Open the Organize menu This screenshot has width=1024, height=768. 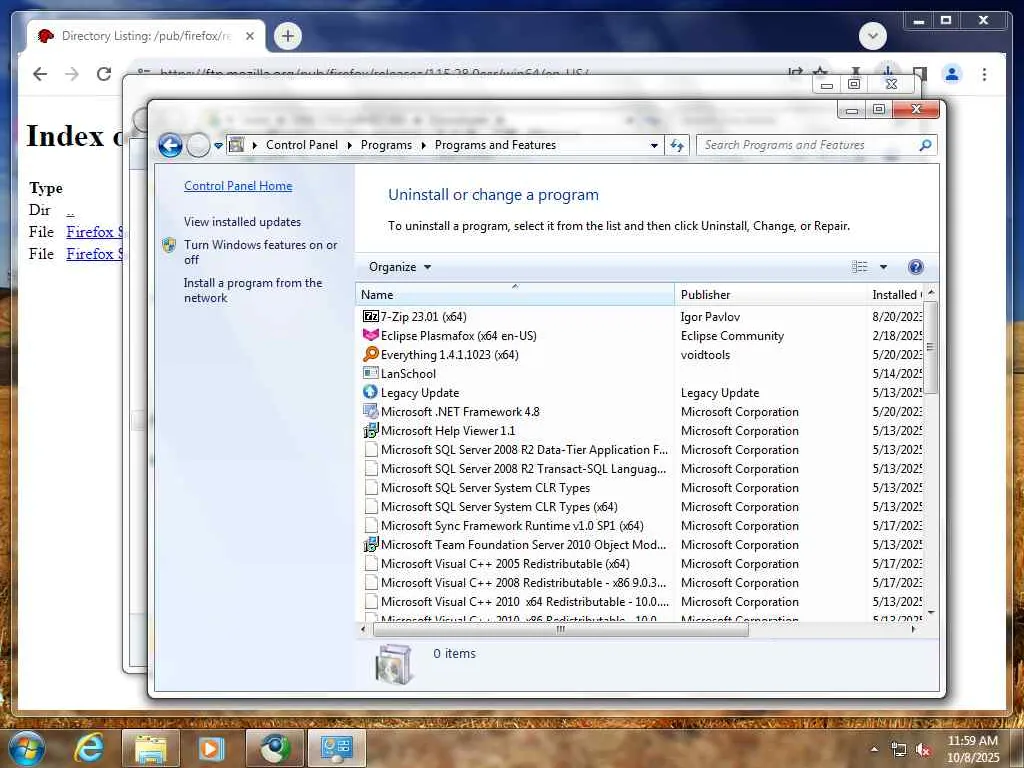pos(400,266)
